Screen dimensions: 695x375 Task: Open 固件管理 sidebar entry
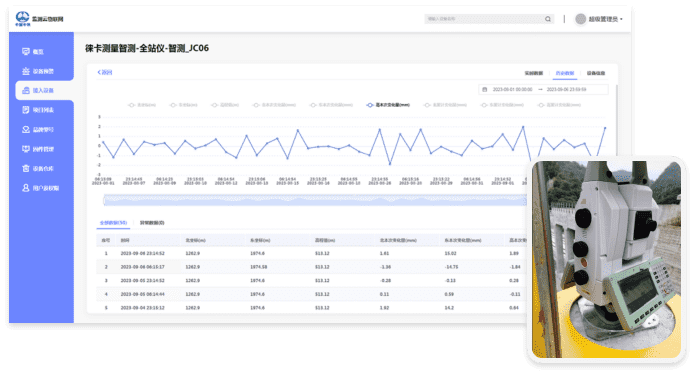38,149
